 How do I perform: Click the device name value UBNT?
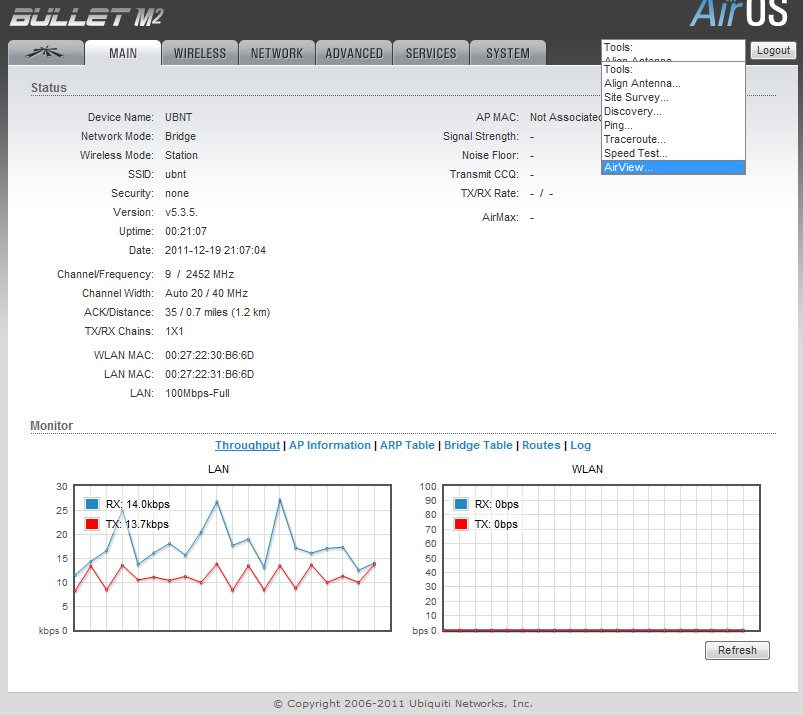(x=178, y=117)
